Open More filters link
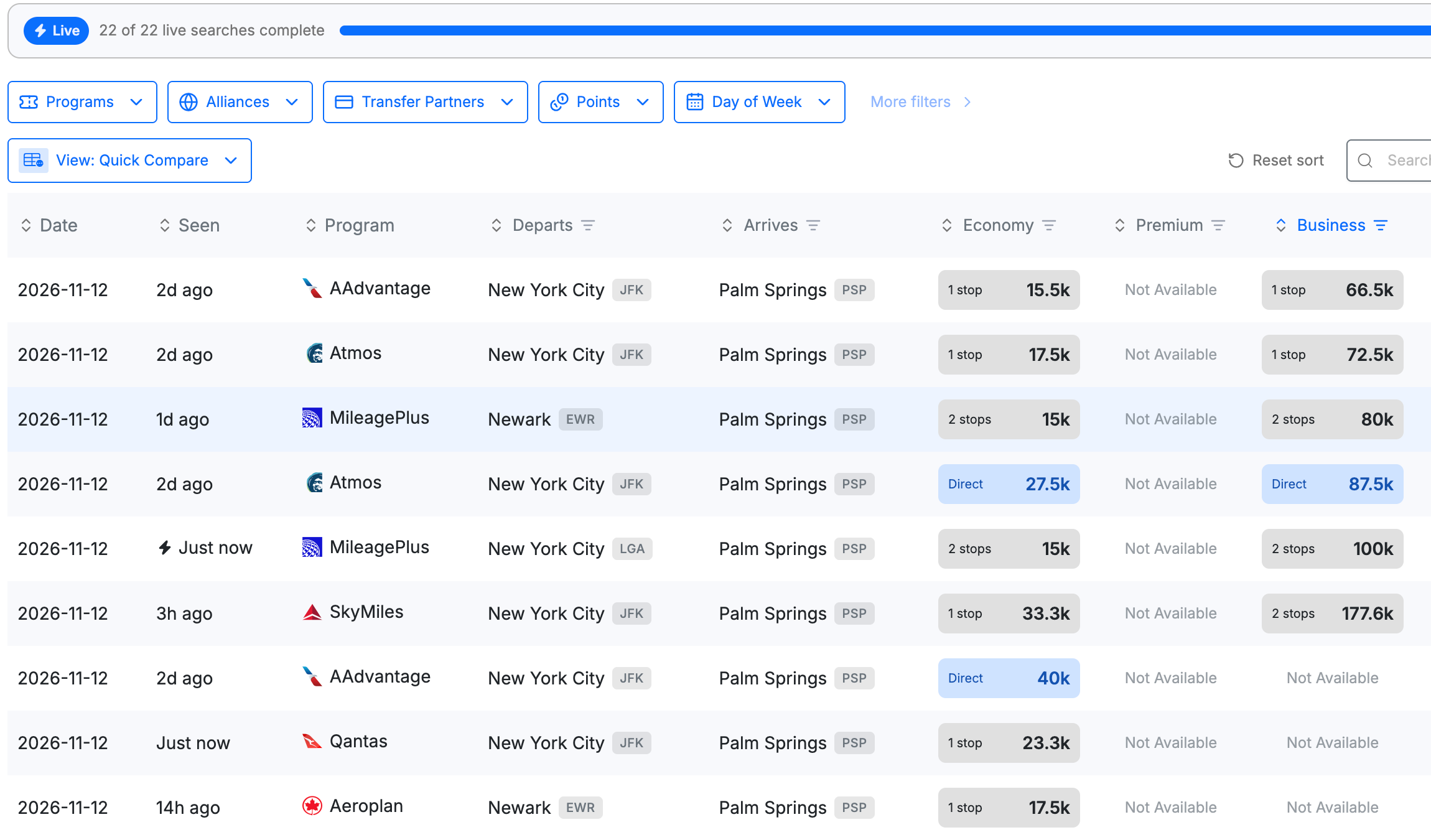Image resolution: width=1431 pixels, height=840 pixels. coord(921,102)
